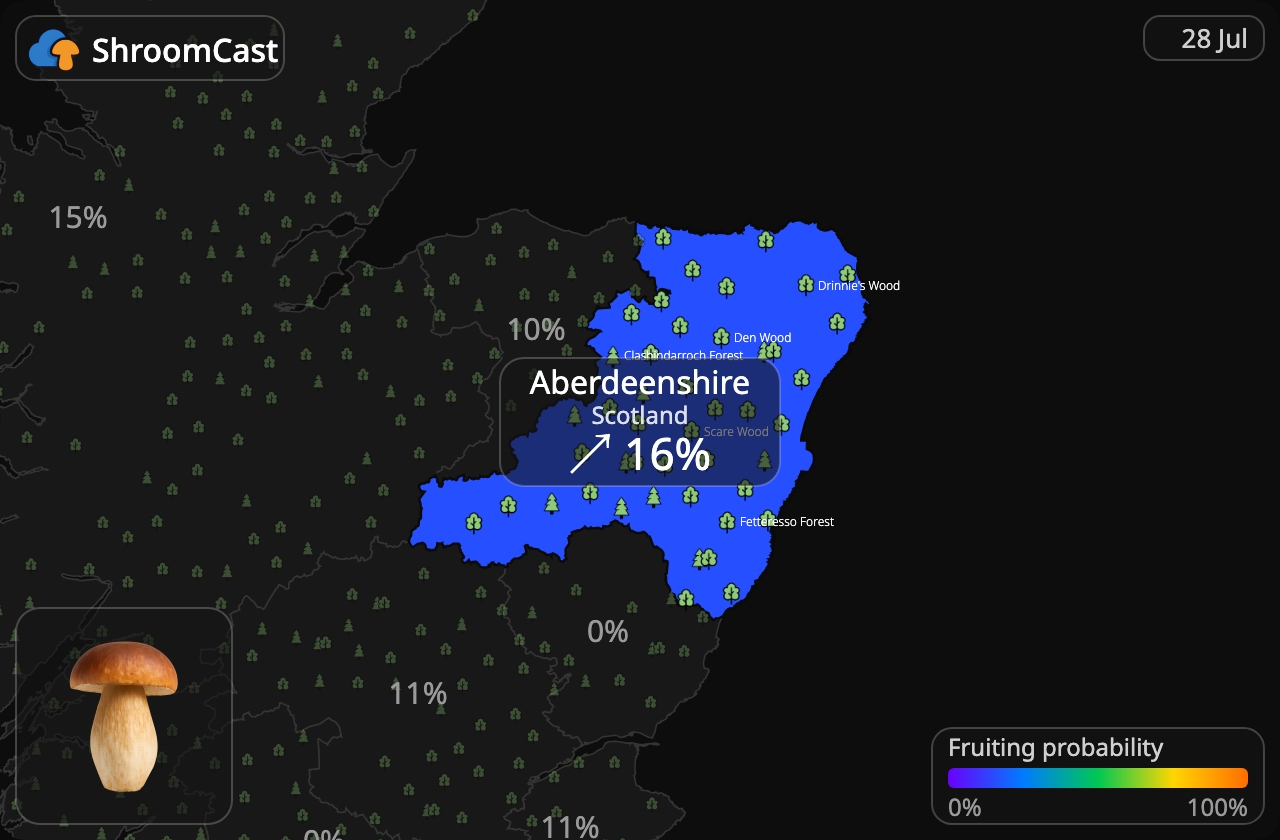
Task: Click the Fetteresso Forest label
Action: point(787,522)
